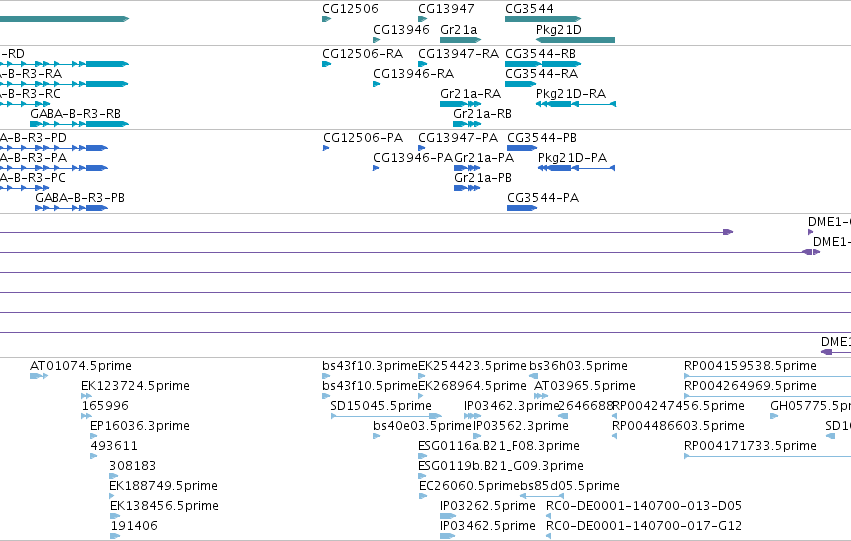Viewport: 851px width, 541px height.
Task: Click the CG13947-RA transcript label
Action: [459, 54]
